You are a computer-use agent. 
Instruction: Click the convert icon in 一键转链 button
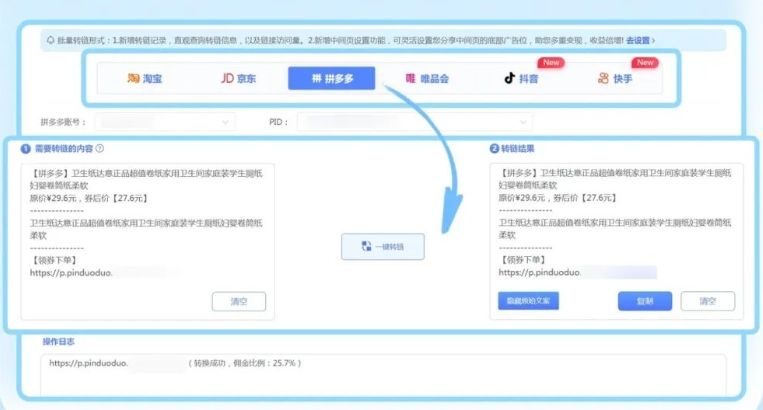(x=366, y=246)
